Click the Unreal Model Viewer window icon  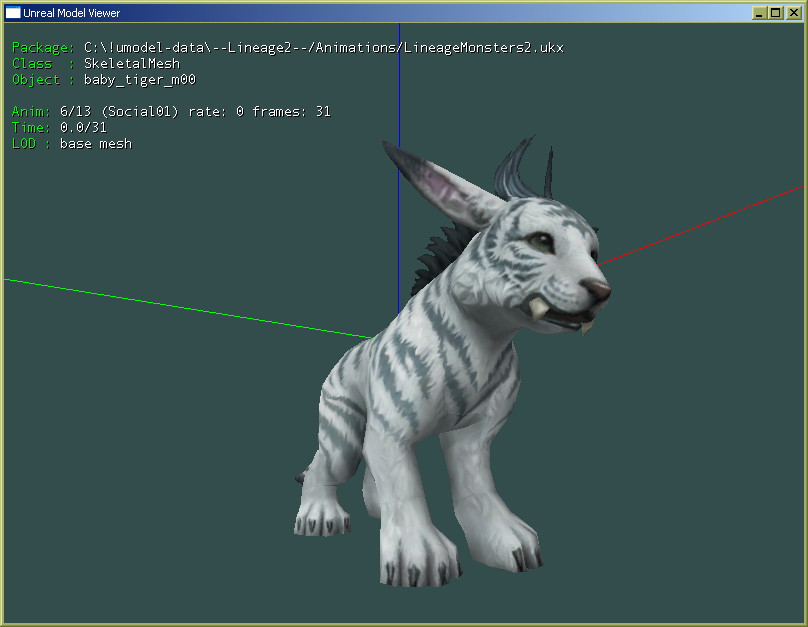click(x=13, y=12)
